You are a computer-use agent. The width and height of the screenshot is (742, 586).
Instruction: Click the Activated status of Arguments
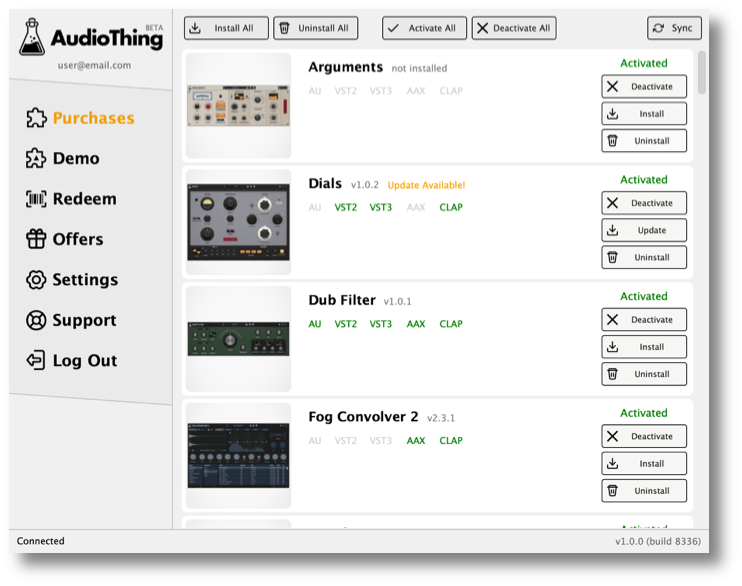(644, 63)
